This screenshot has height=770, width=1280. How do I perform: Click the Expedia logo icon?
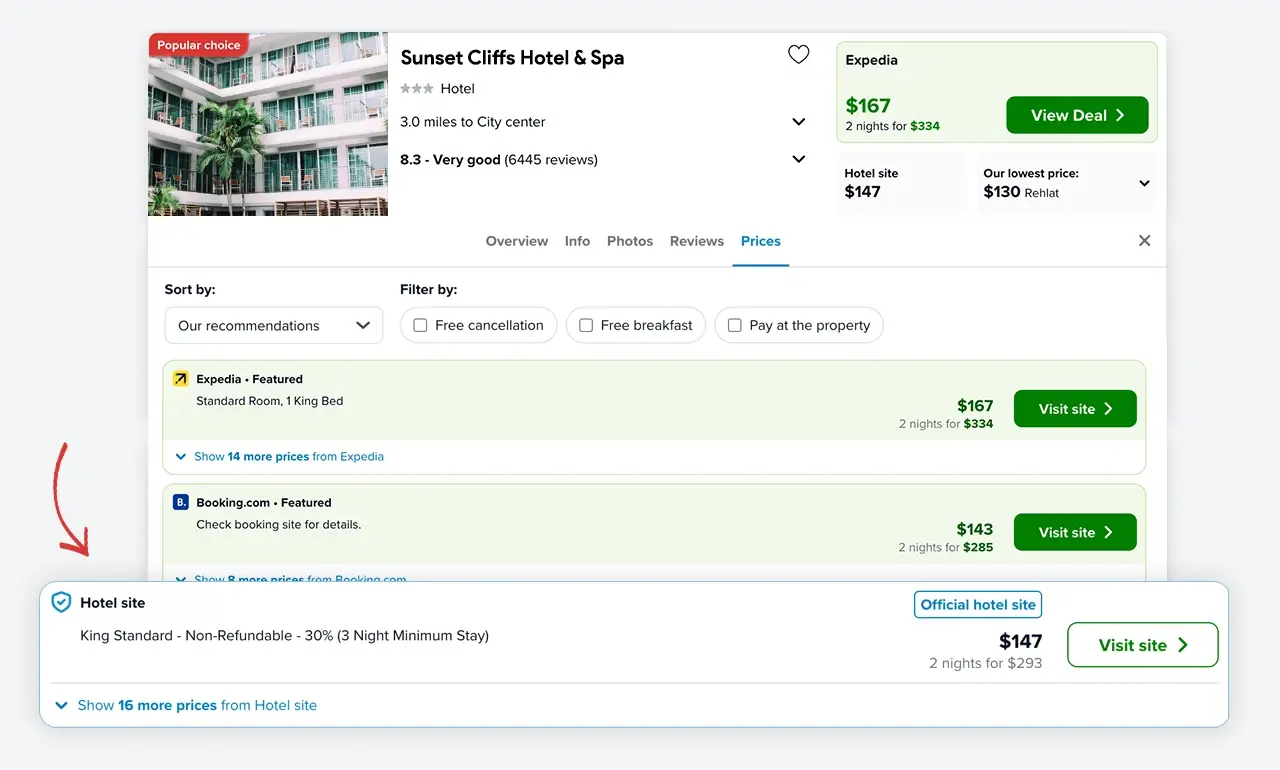pyautogui.click(x=180, y=379)
